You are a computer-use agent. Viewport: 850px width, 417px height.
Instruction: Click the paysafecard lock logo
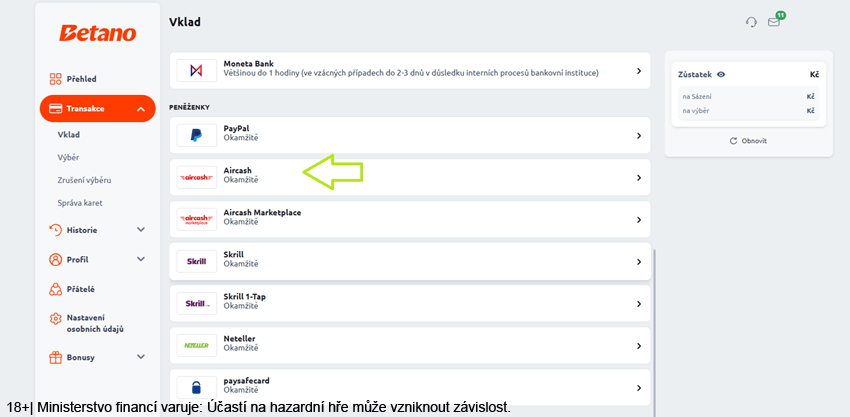point(196,388)
